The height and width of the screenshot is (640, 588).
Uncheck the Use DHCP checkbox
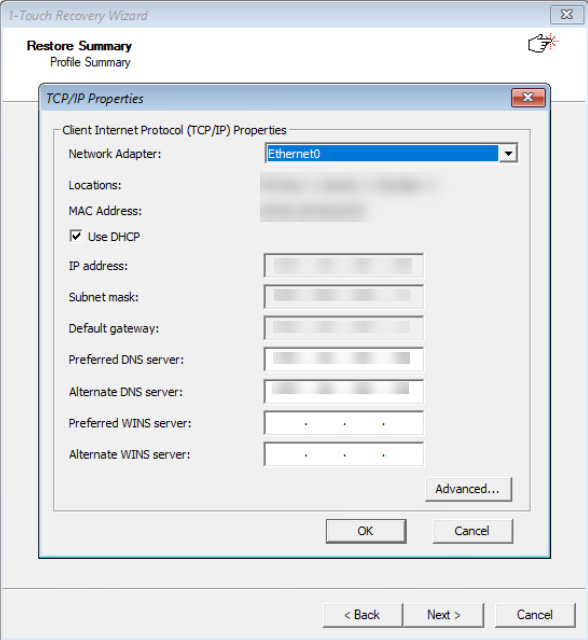pos(76,236)
